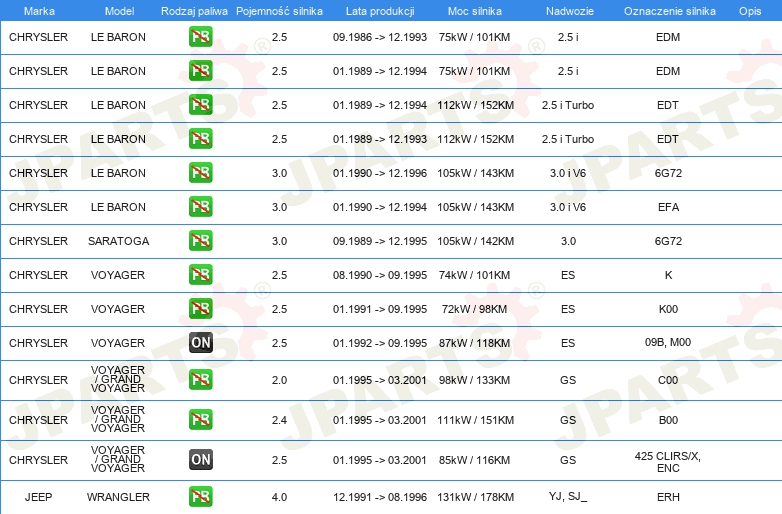Image resolution: width=782 pixels, height=514 pixels.
Task: Click petrol icon in Le Baron 6G72 row
Action: (x=200, y=172)
